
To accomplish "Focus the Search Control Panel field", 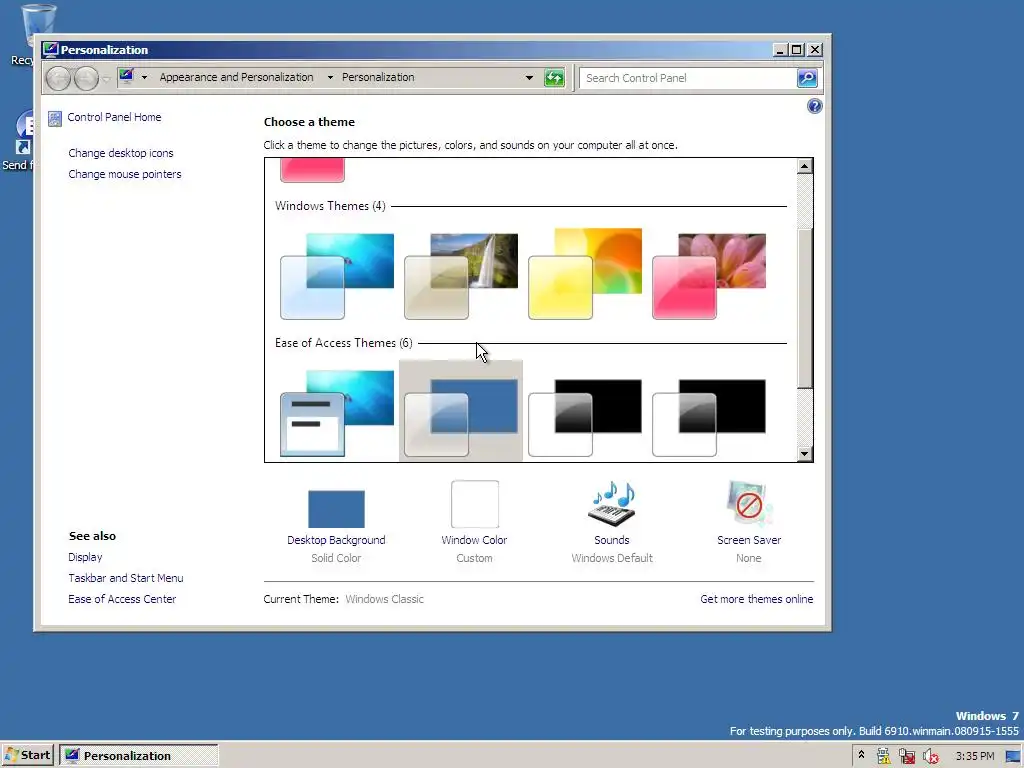I will [687, 78].
